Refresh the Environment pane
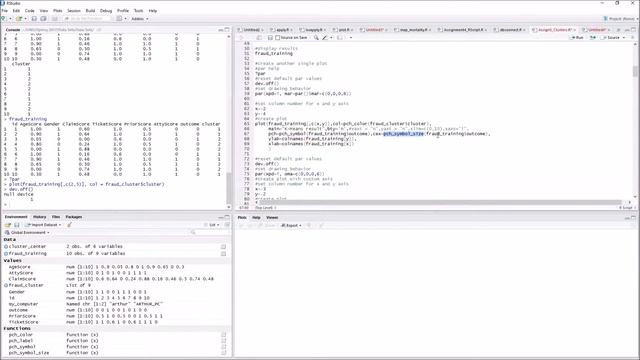The height and width of the screenshot is (360, 640). tap(227, 225)
